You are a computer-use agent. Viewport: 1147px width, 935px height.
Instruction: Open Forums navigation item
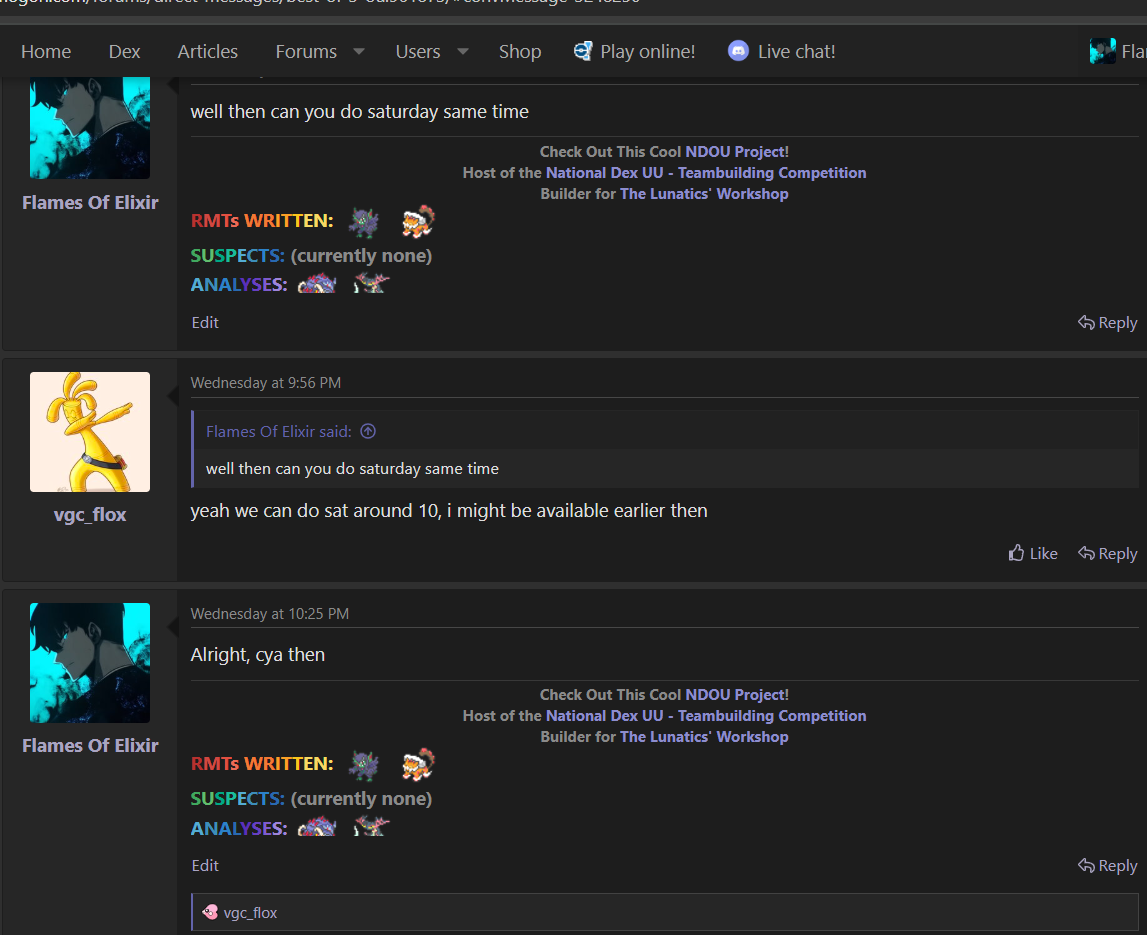306,51
